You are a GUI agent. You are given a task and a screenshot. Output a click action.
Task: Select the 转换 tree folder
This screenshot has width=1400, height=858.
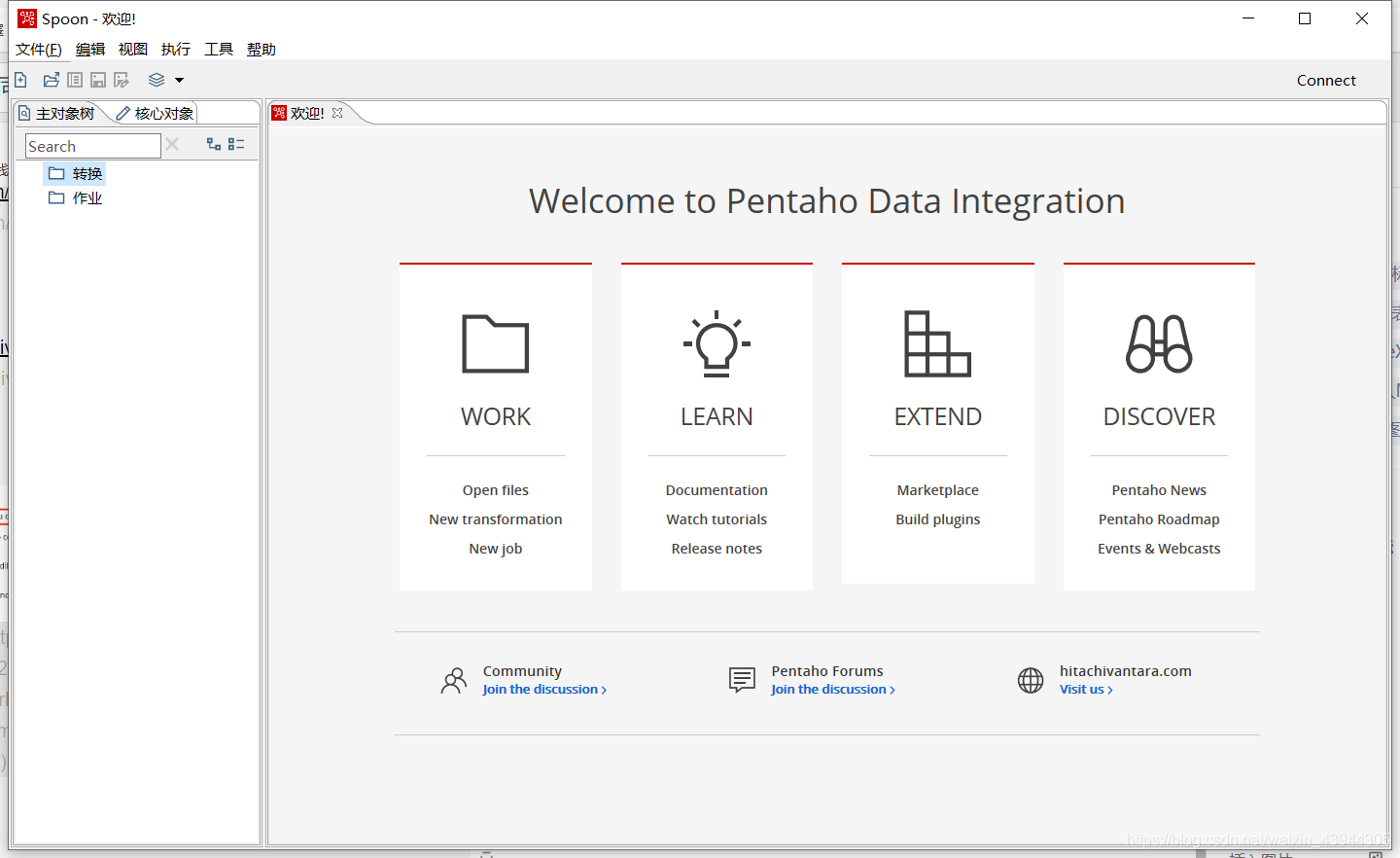point(75,174)
